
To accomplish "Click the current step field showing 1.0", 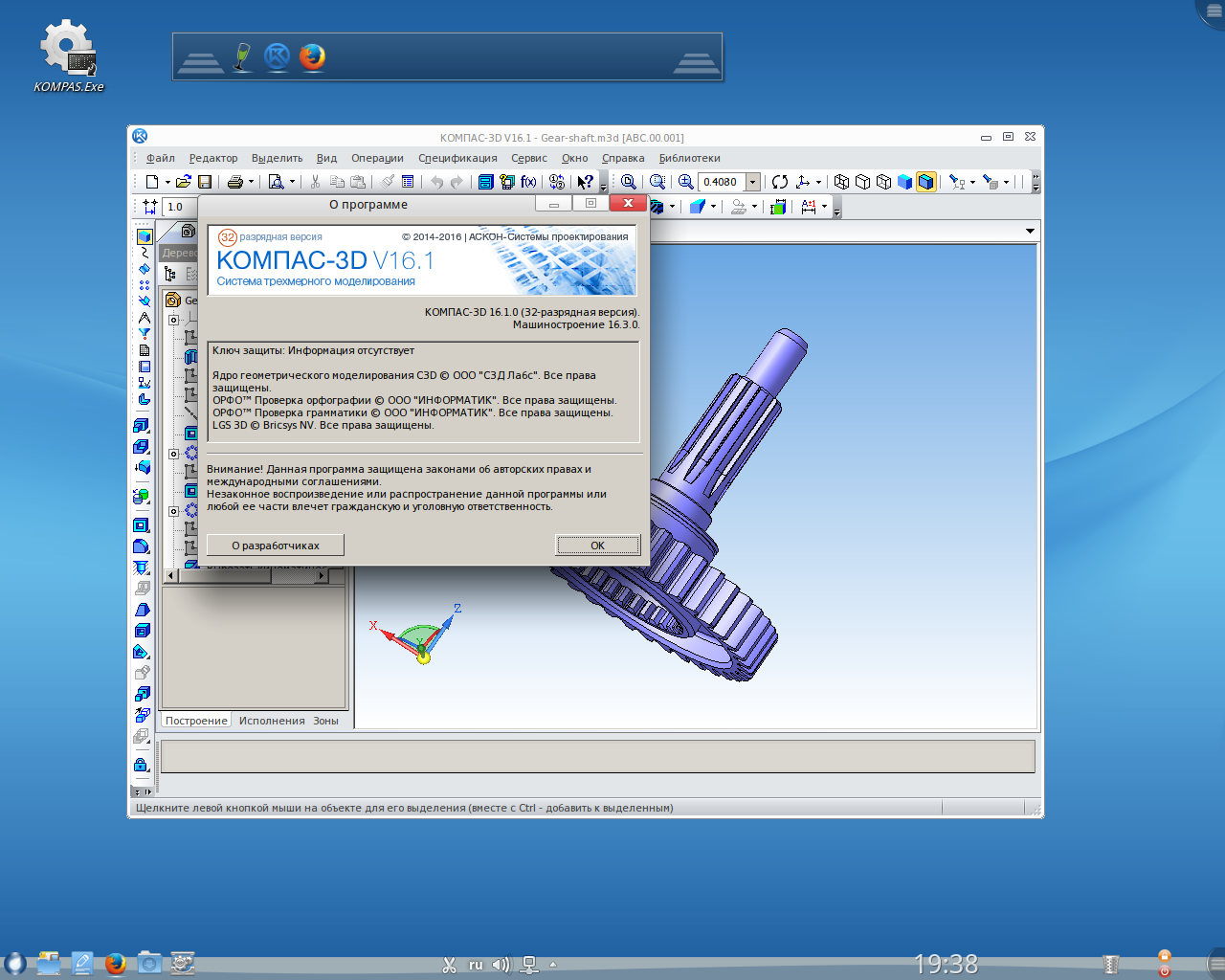I will pyautogui.click(x=179, y=207).
